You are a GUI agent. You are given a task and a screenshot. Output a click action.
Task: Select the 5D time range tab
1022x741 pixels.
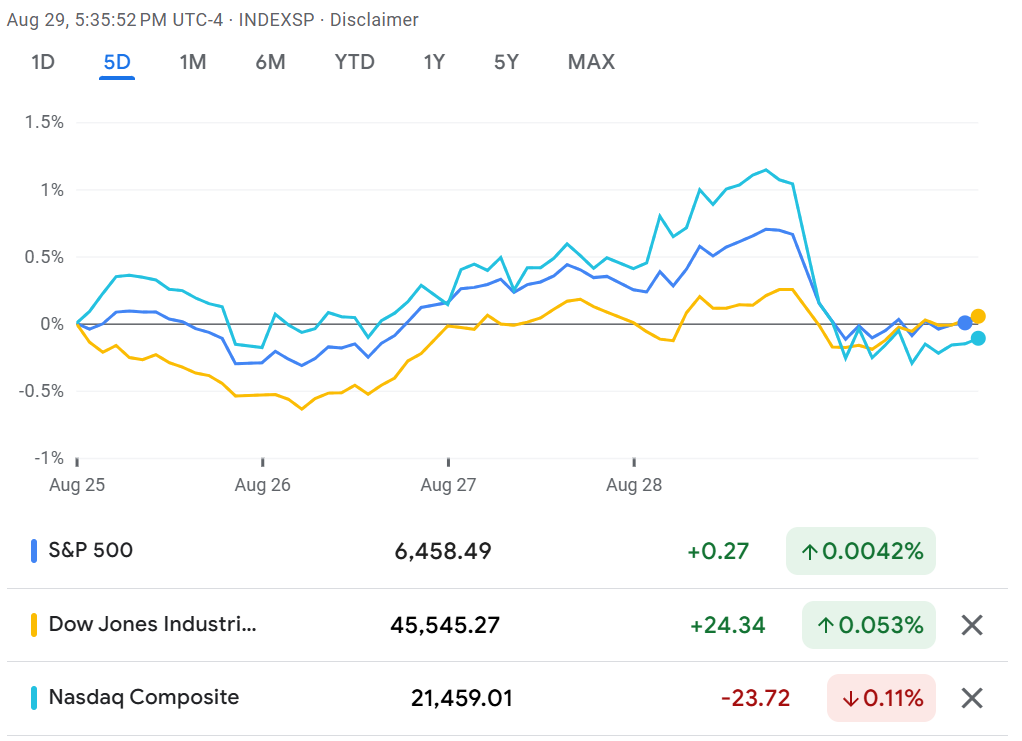[117, 62]
